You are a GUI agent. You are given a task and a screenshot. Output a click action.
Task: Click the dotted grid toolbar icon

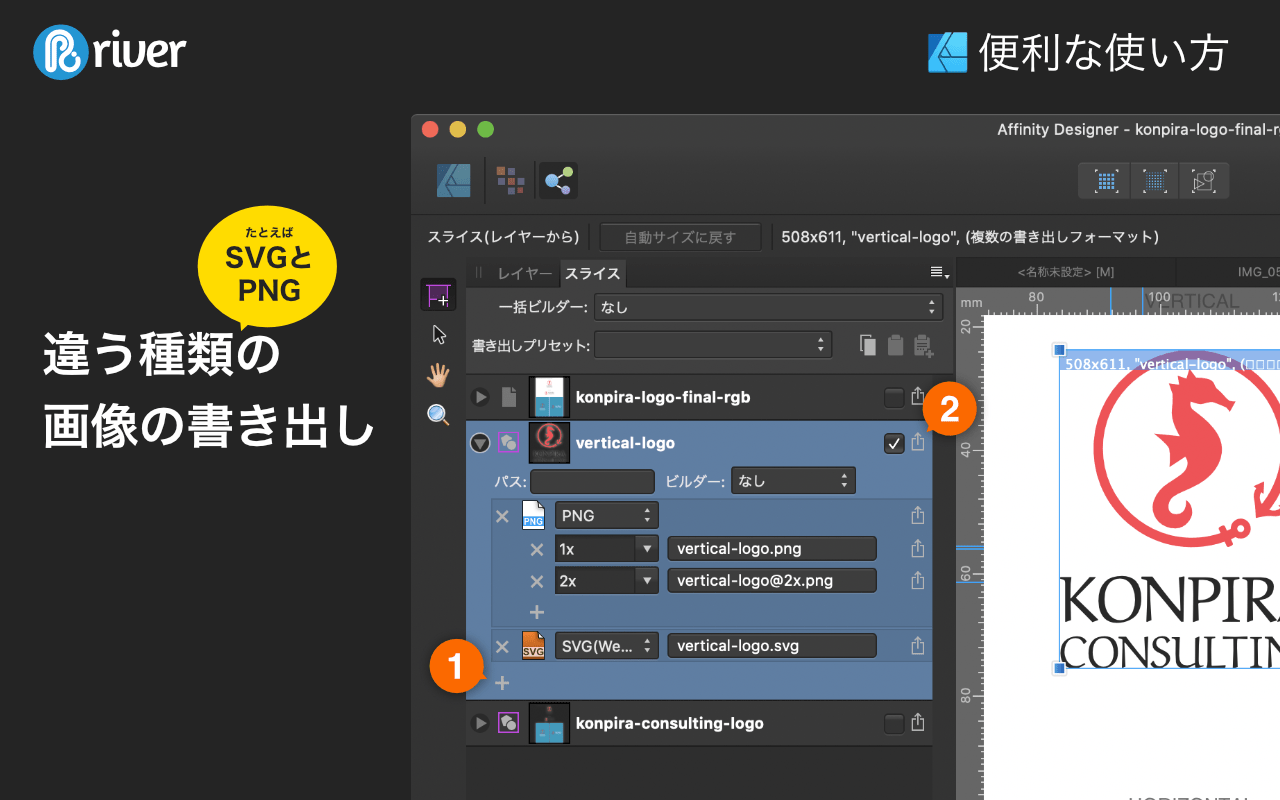click(x=1154, y=181)
